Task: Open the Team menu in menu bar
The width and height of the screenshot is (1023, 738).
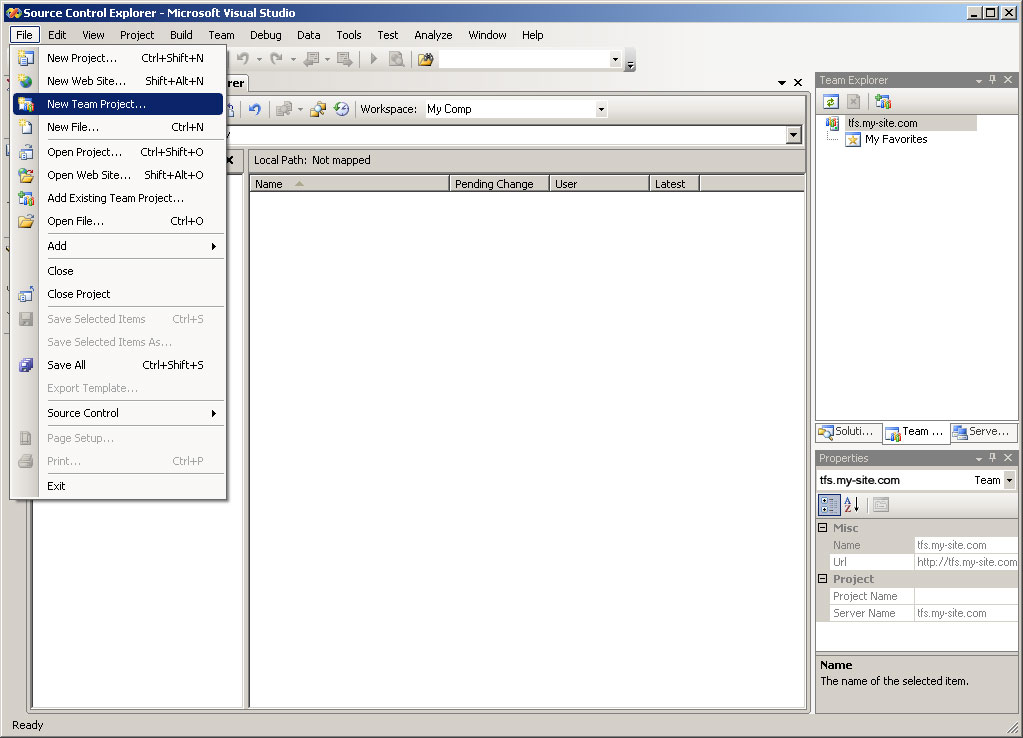Action: pyautogui.click(x=221, y=35)
